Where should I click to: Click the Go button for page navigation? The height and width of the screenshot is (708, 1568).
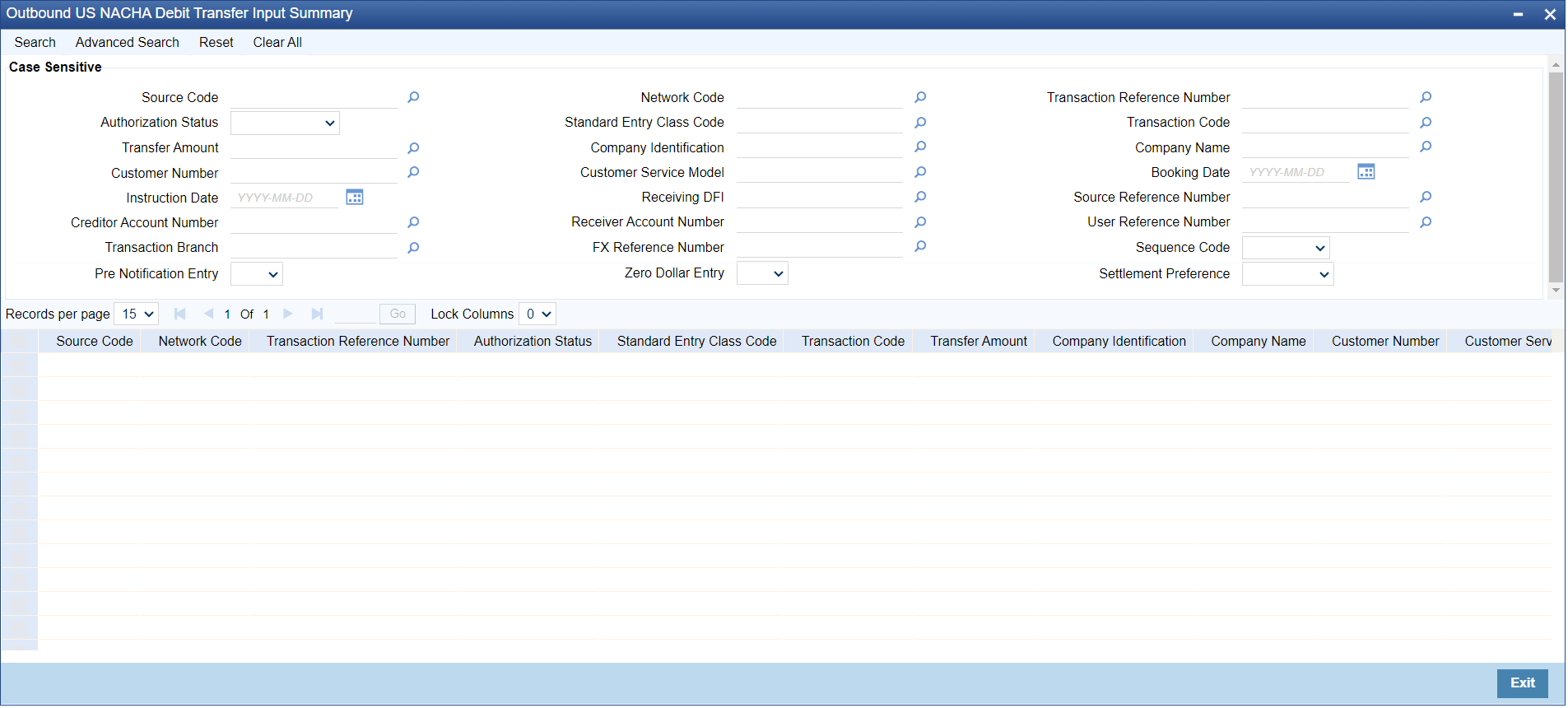tap(398, 314)
